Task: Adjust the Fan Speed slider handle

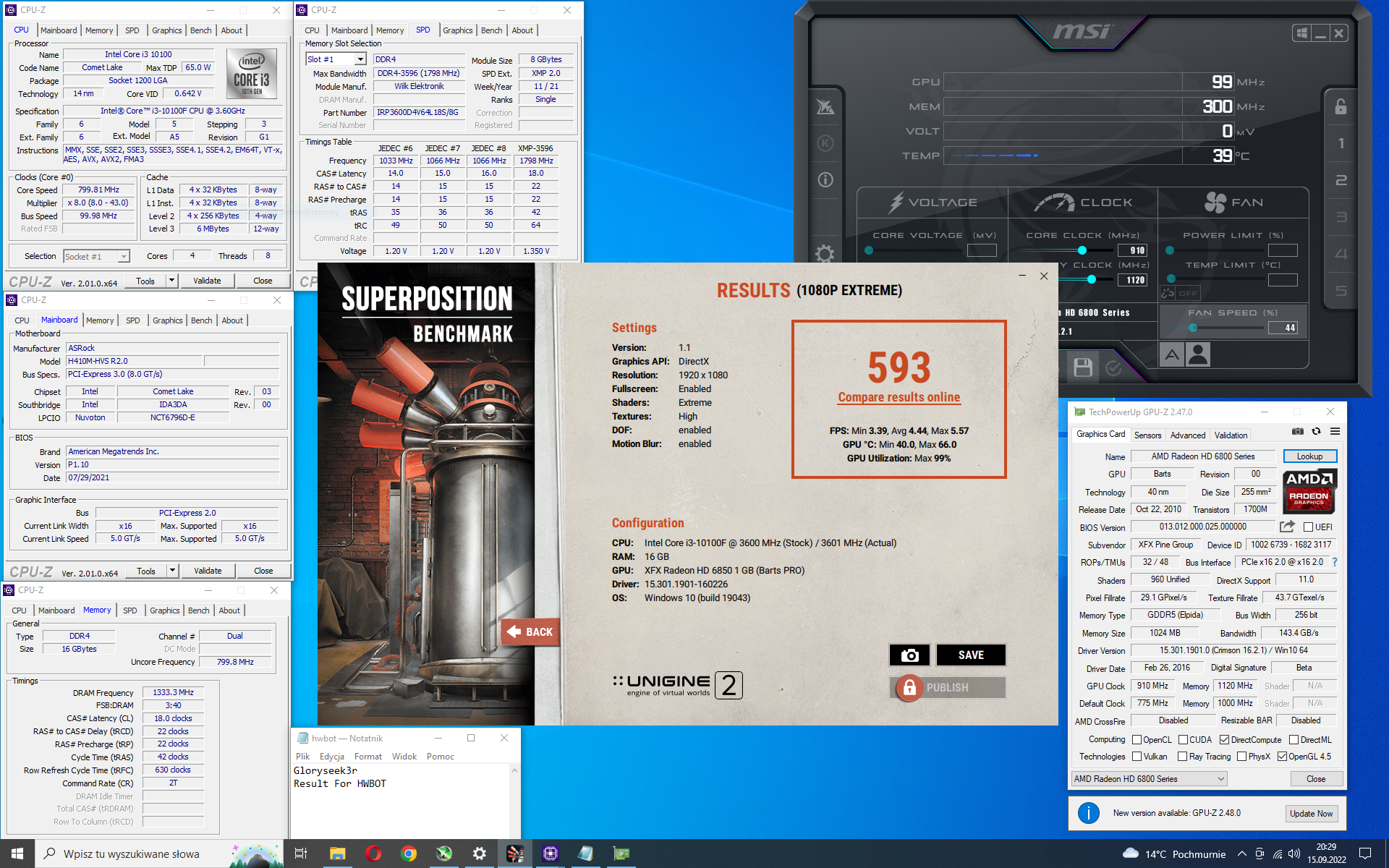Action: pos(1193,328)
